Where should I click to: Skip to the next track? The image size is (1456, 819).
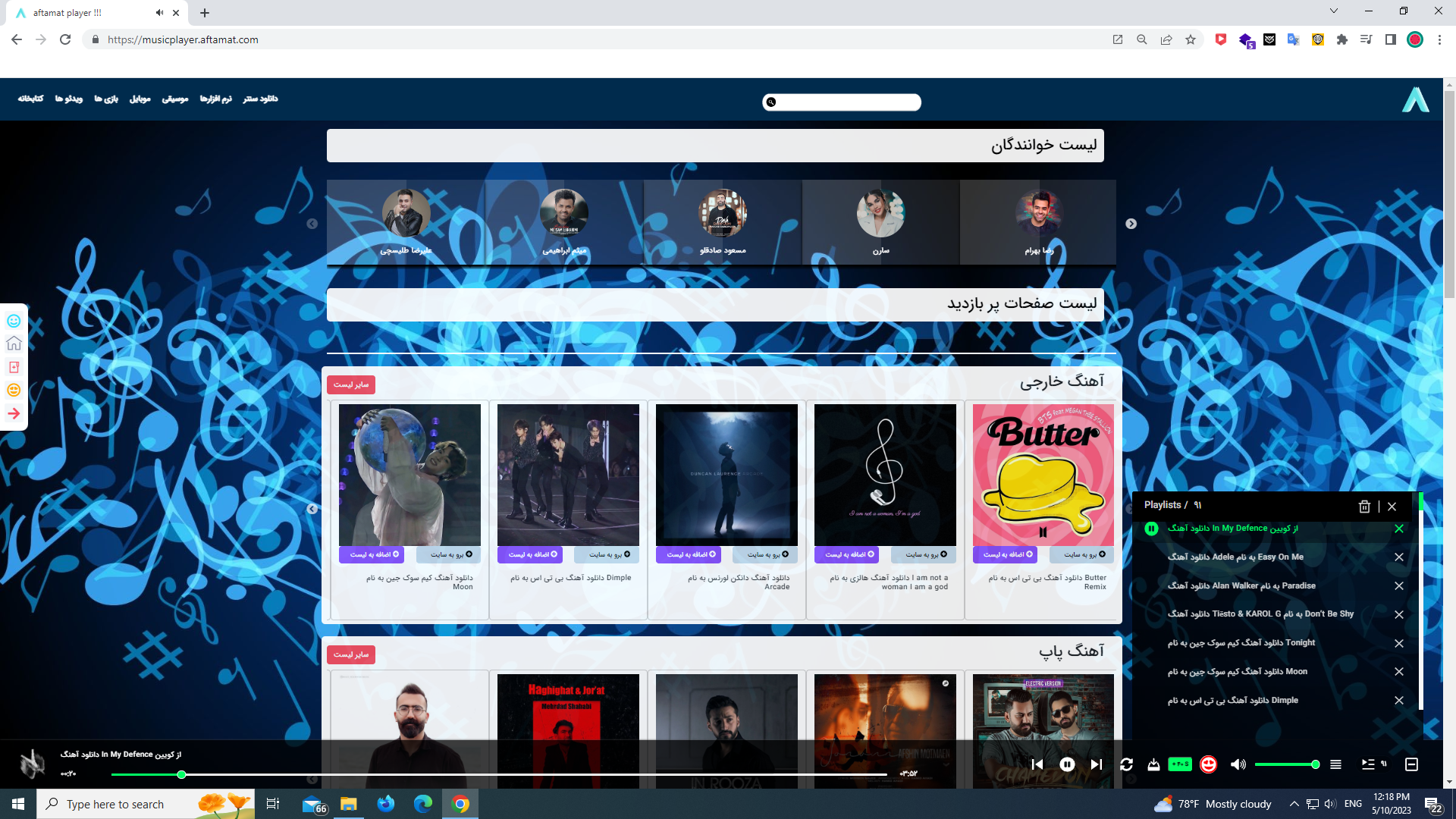(x=1096, y=764)
